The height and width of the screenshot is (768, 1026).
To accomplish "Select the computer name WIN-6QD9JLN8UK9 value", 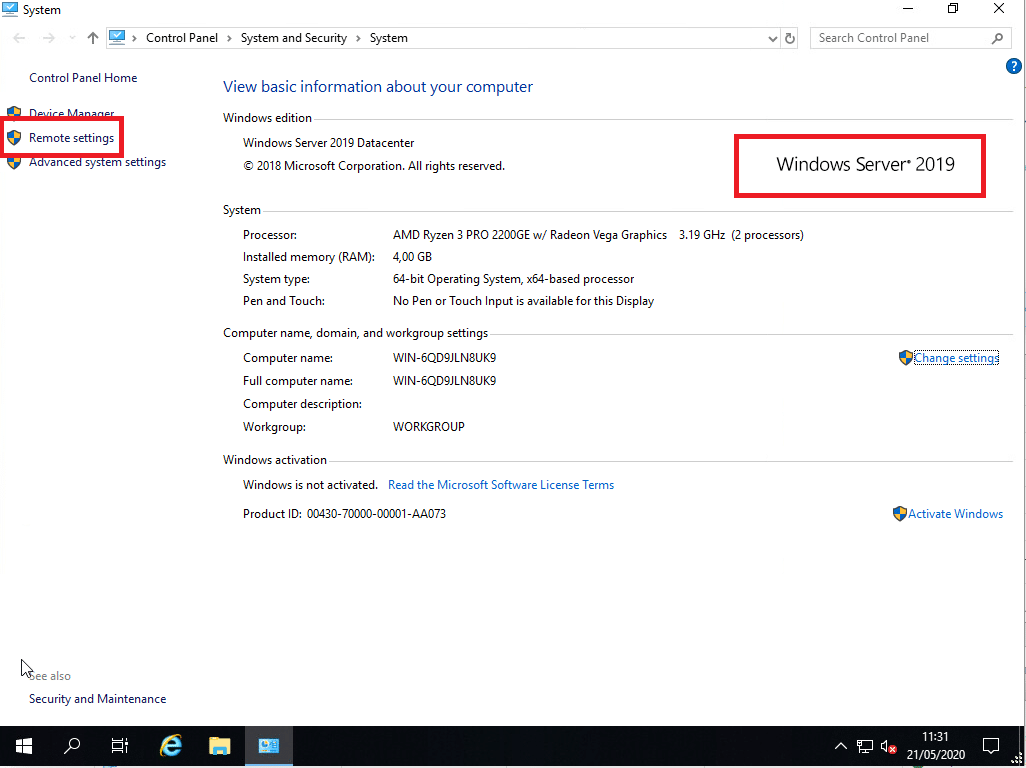I will pyautogui.click(x=444, y=358).
